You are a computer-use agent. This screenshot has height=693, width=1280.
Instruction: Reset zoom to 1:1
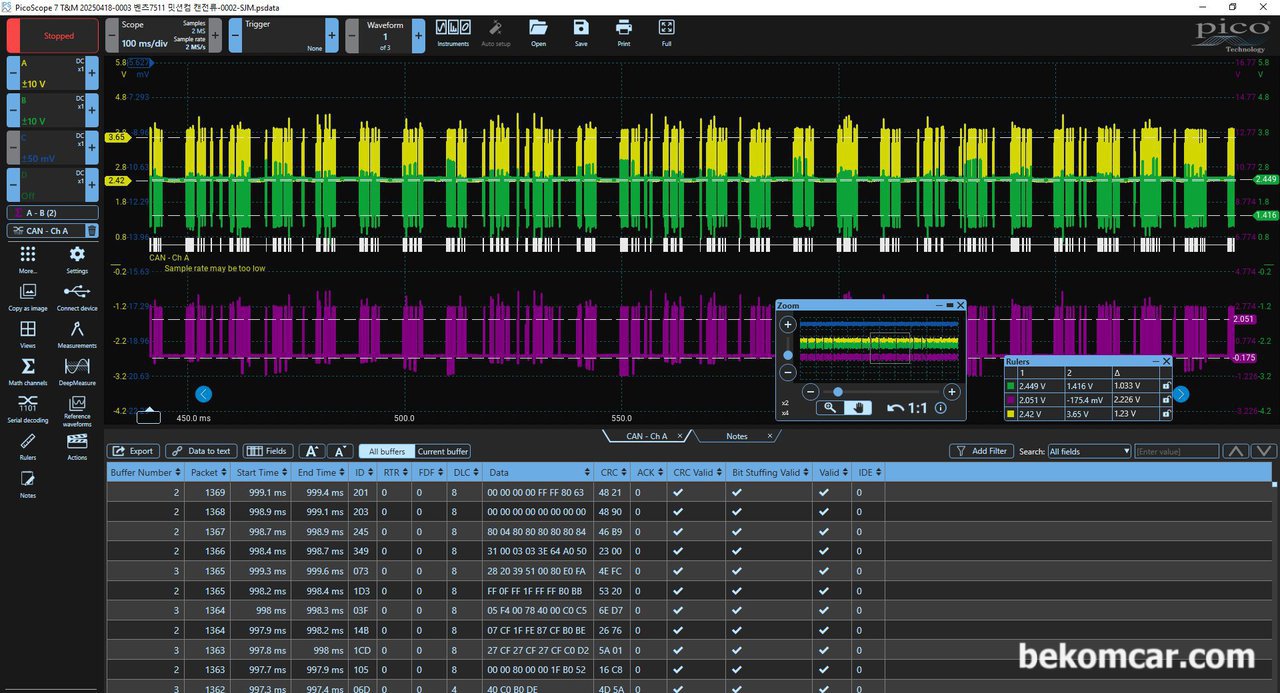[x=907, y=408]
